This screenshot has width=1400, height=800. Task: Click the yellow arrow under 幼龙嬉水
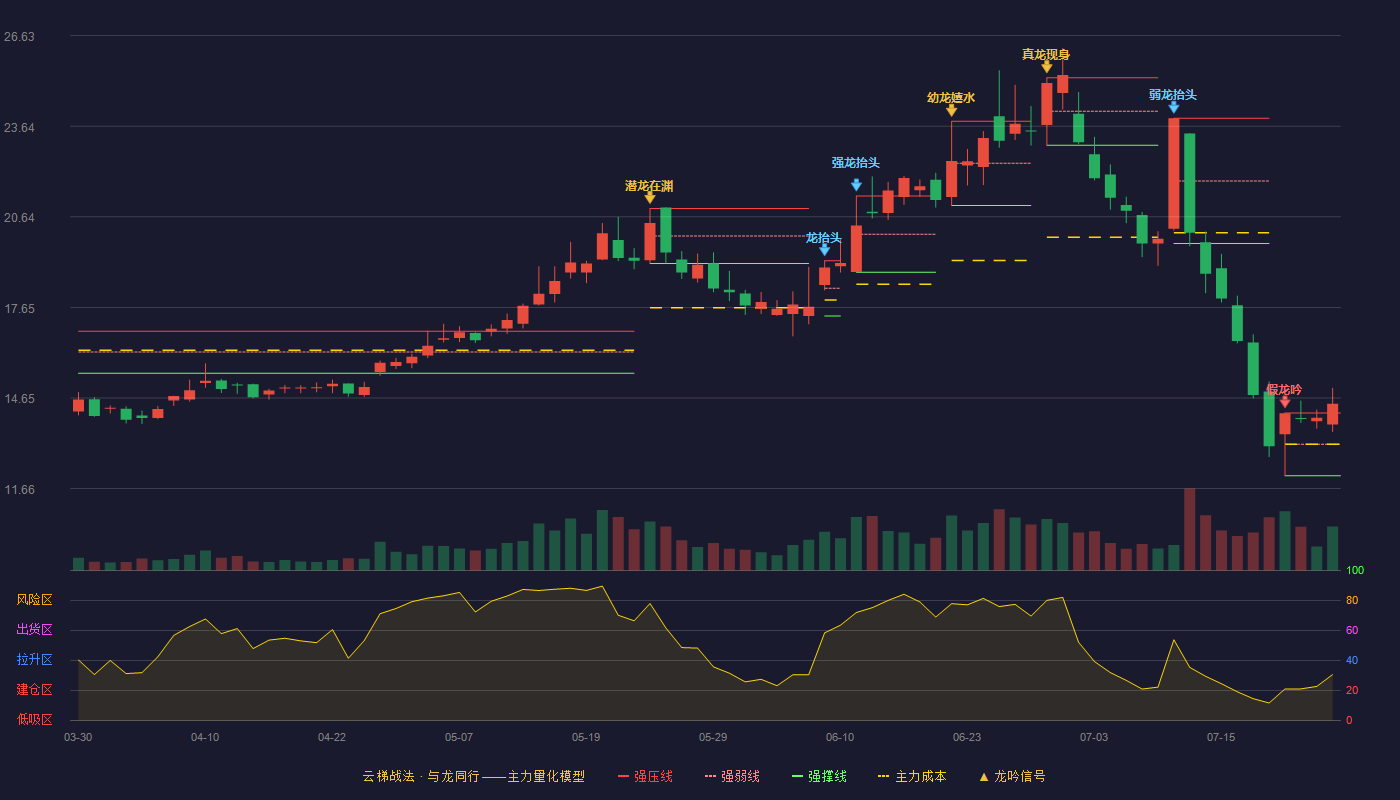(951, 110)
